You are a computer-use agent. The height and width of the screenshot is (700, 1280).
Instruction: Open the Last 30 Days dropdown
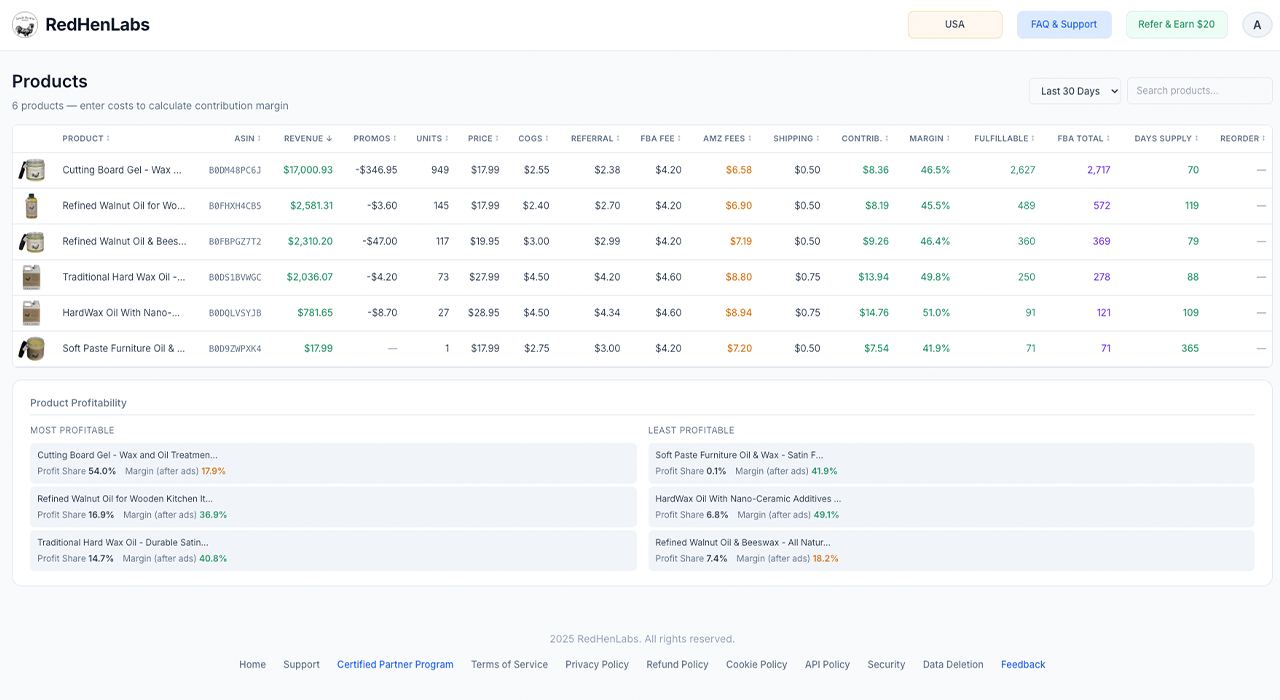tap(1075, 91)
